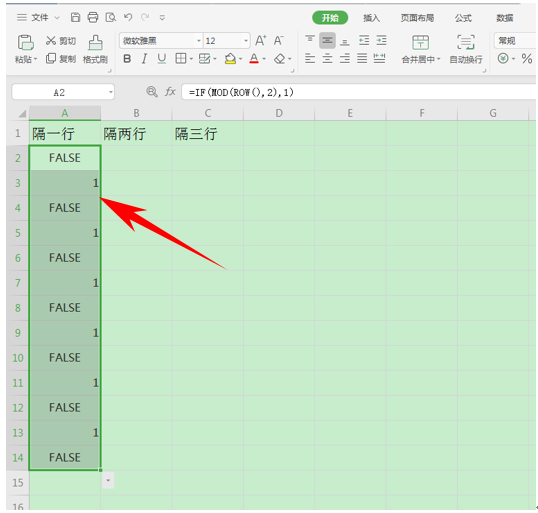Cut the selected cells with 剪切

(61, 41)
